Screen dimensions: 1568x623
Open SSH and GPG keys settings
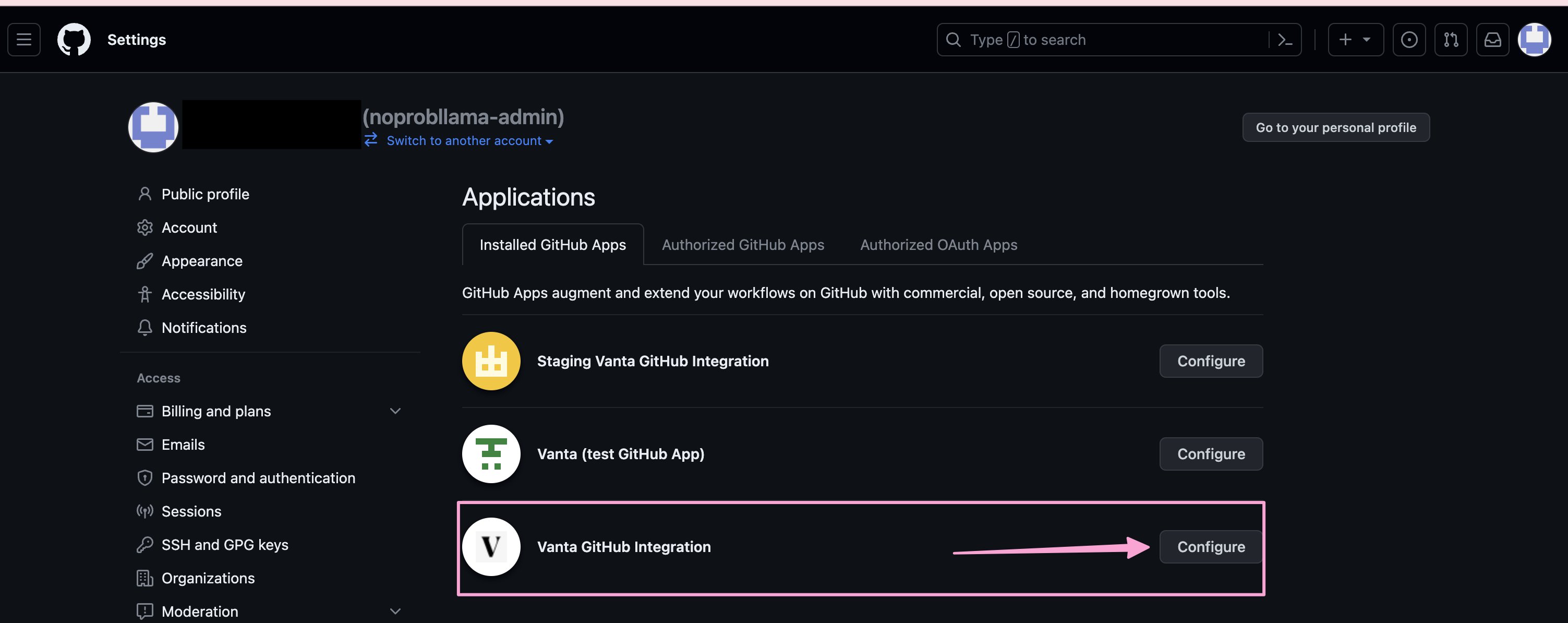coord(225,544)
